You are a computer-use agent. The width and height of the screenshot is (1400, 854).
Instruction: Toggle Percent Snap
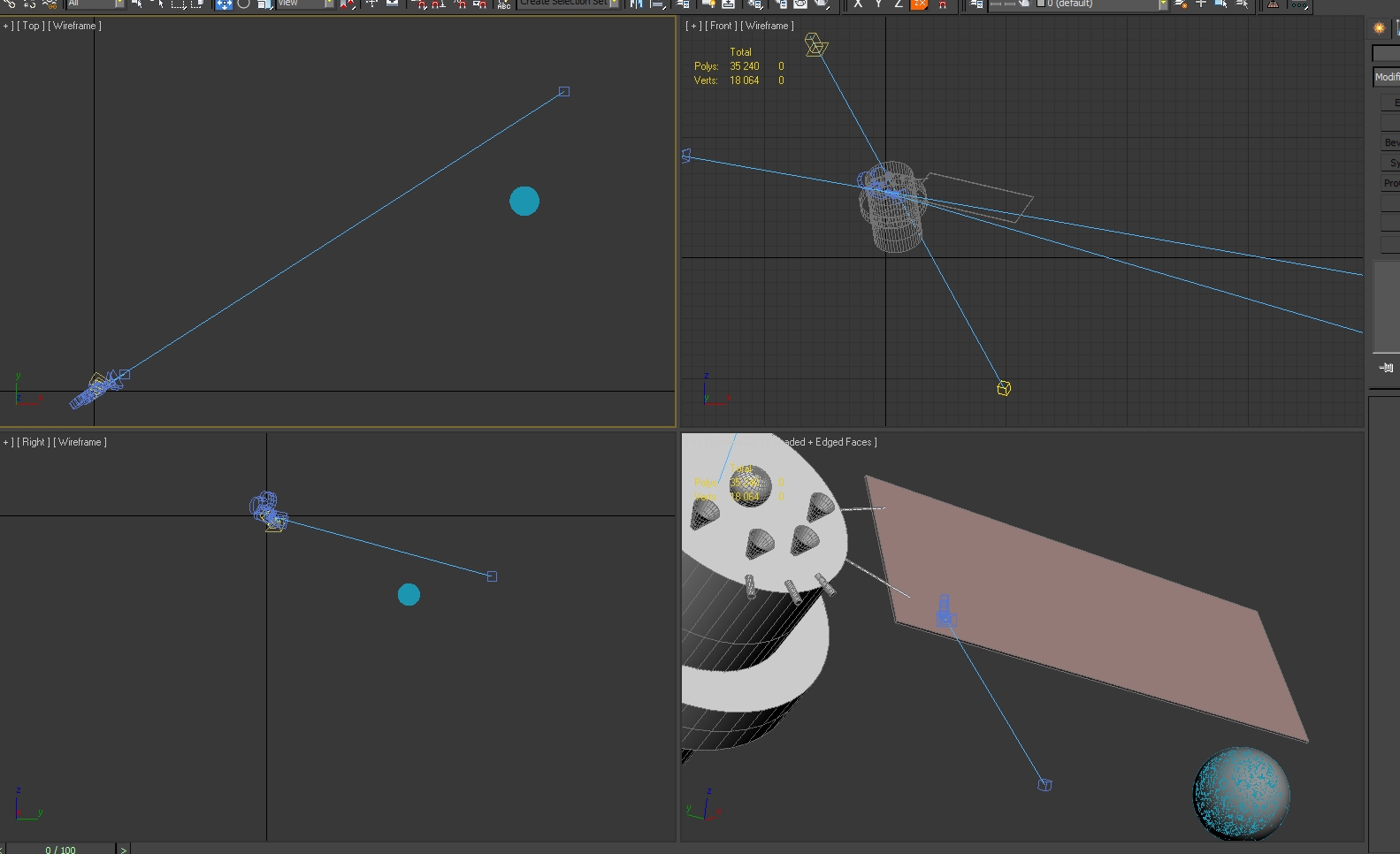click(x=460, y=4)
